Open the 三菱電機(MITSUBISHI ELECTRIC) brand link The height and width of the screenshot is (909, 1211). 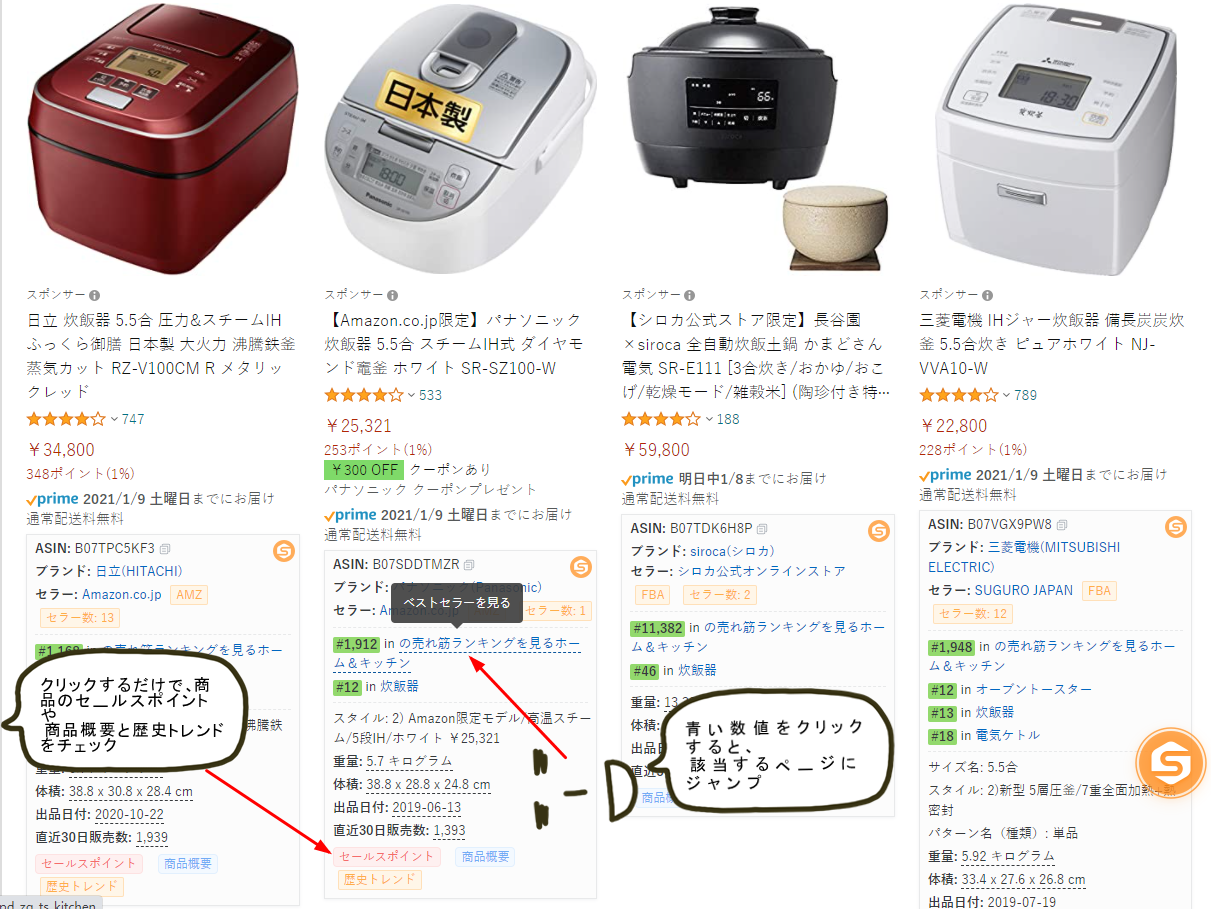(1024, 557)
